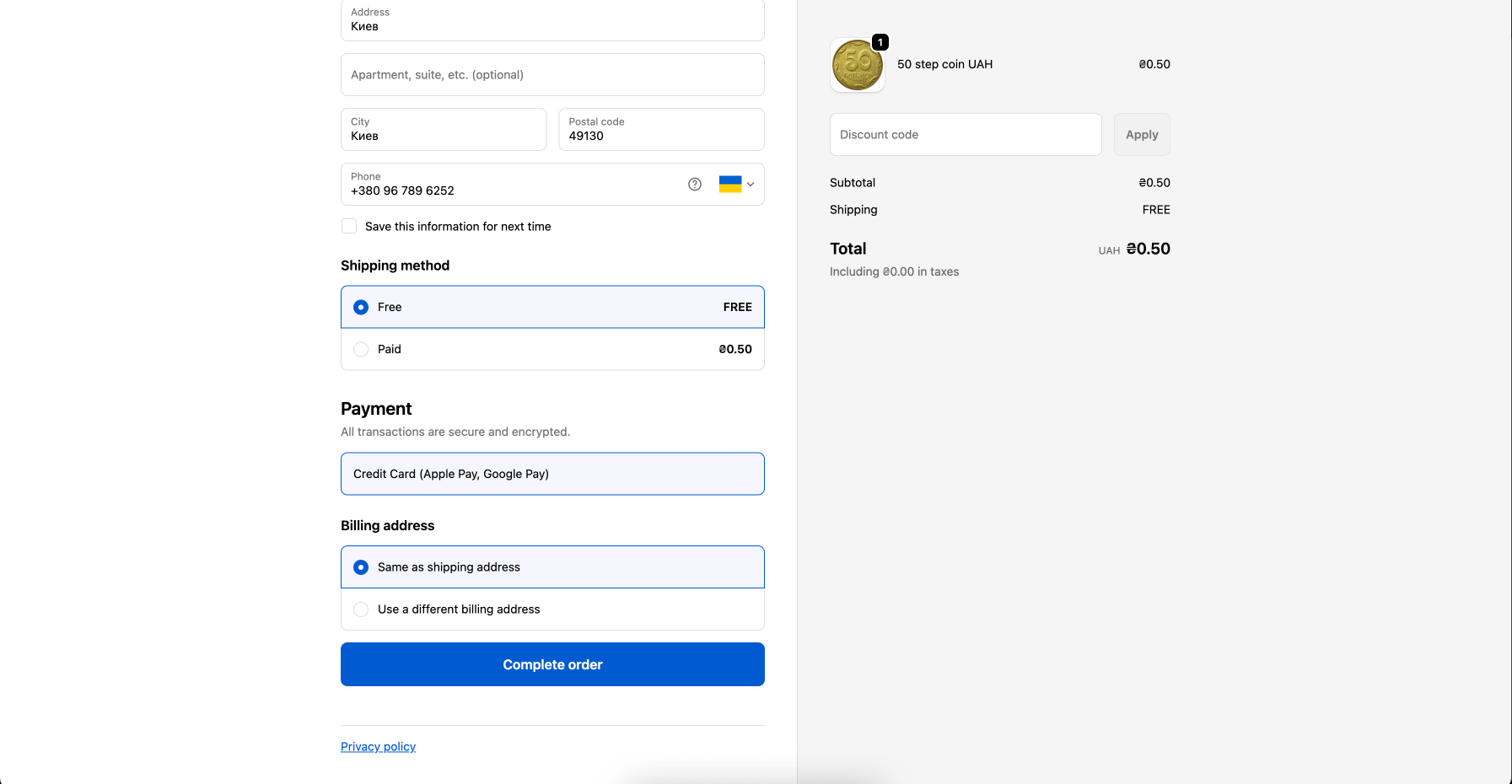
Task: Click the Address input field
Action: pos(552,20)
